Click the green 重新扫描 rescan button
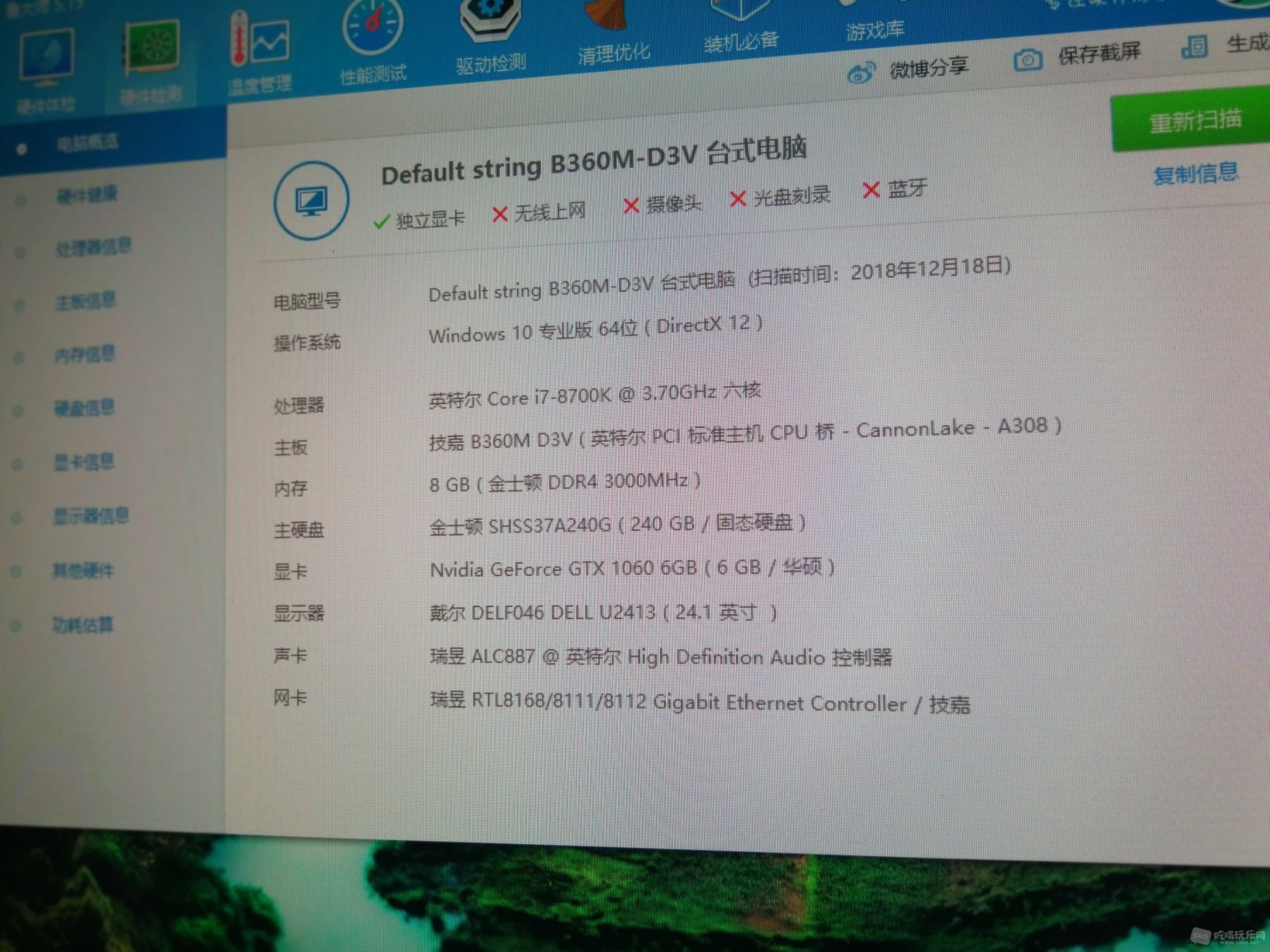The width and height of the screenshot is (1270, 952). click(x=1192, y=121)
